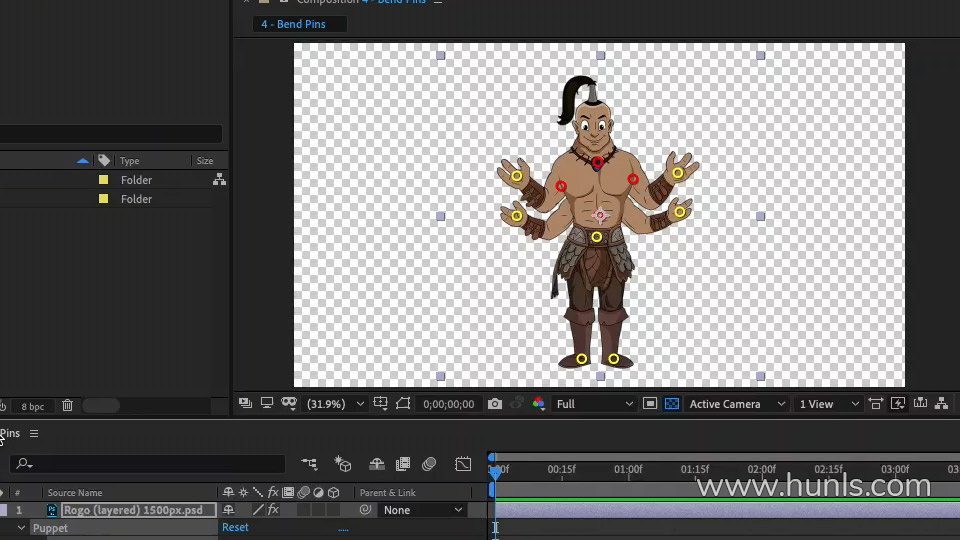Toggle the Transparency Grid button
The width and height of the screenshot is (960, 540).
pos(672,404)
